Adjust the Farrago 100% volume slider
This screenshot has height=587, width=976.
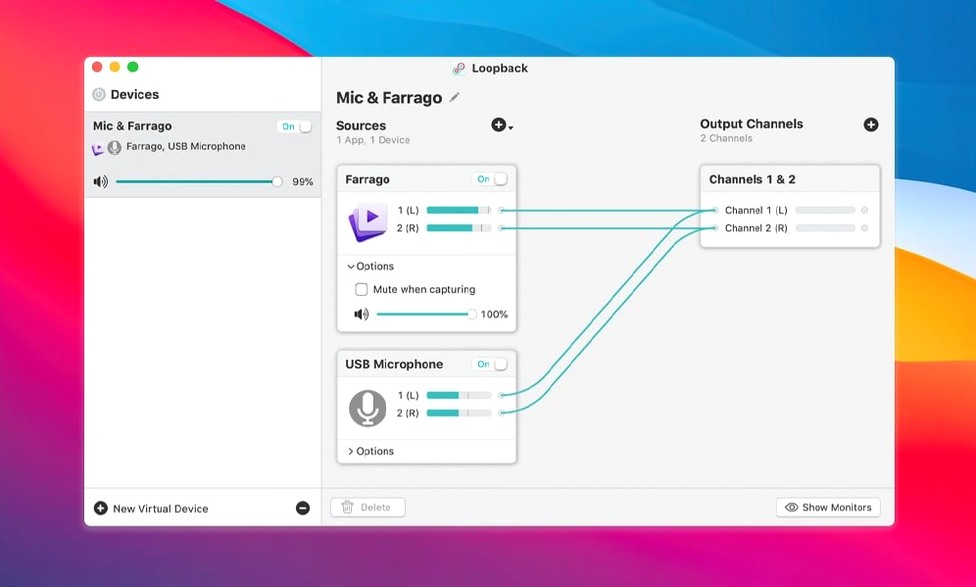(x=426, y=314)
